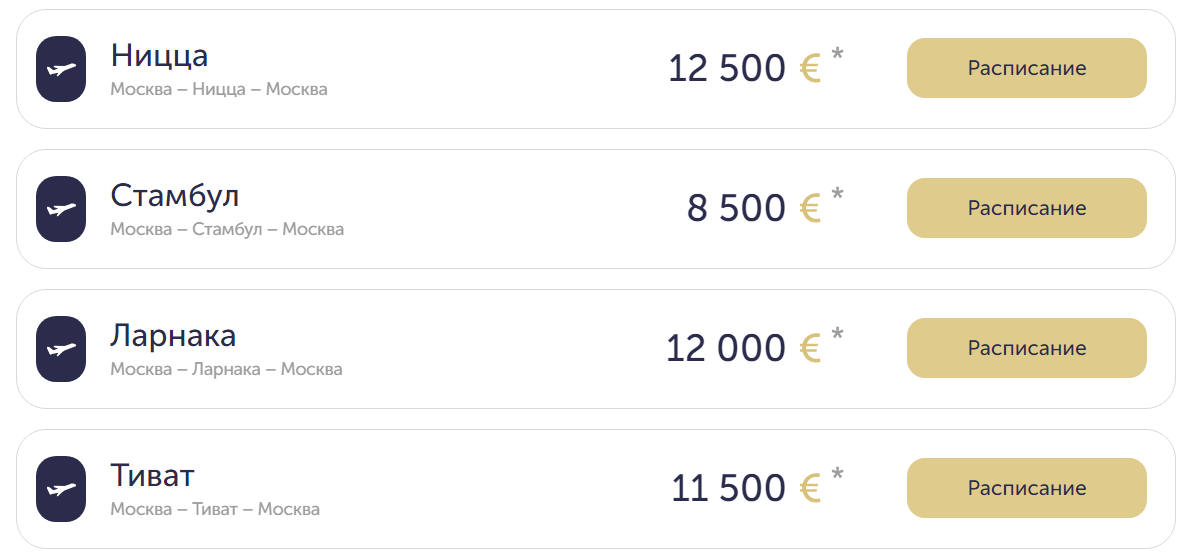The width and height of the screenshot is (1186, 559).
Task: Click the Москва – Тиват – Москва route text
Action: point(215,510)
